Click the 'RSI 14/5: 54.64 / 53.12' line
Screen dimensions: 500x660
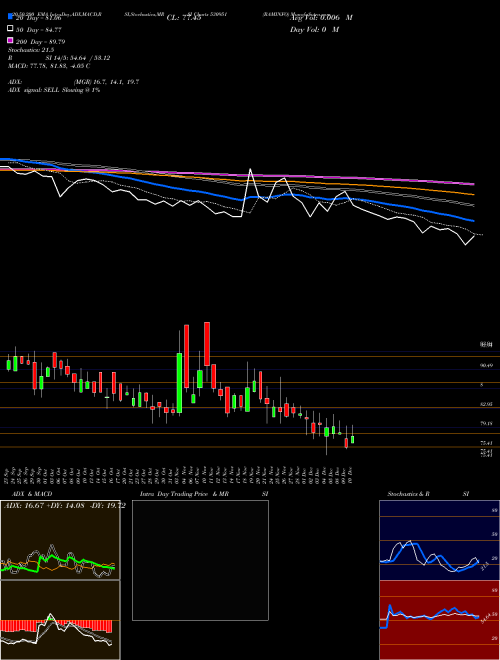tap(59, 58)
